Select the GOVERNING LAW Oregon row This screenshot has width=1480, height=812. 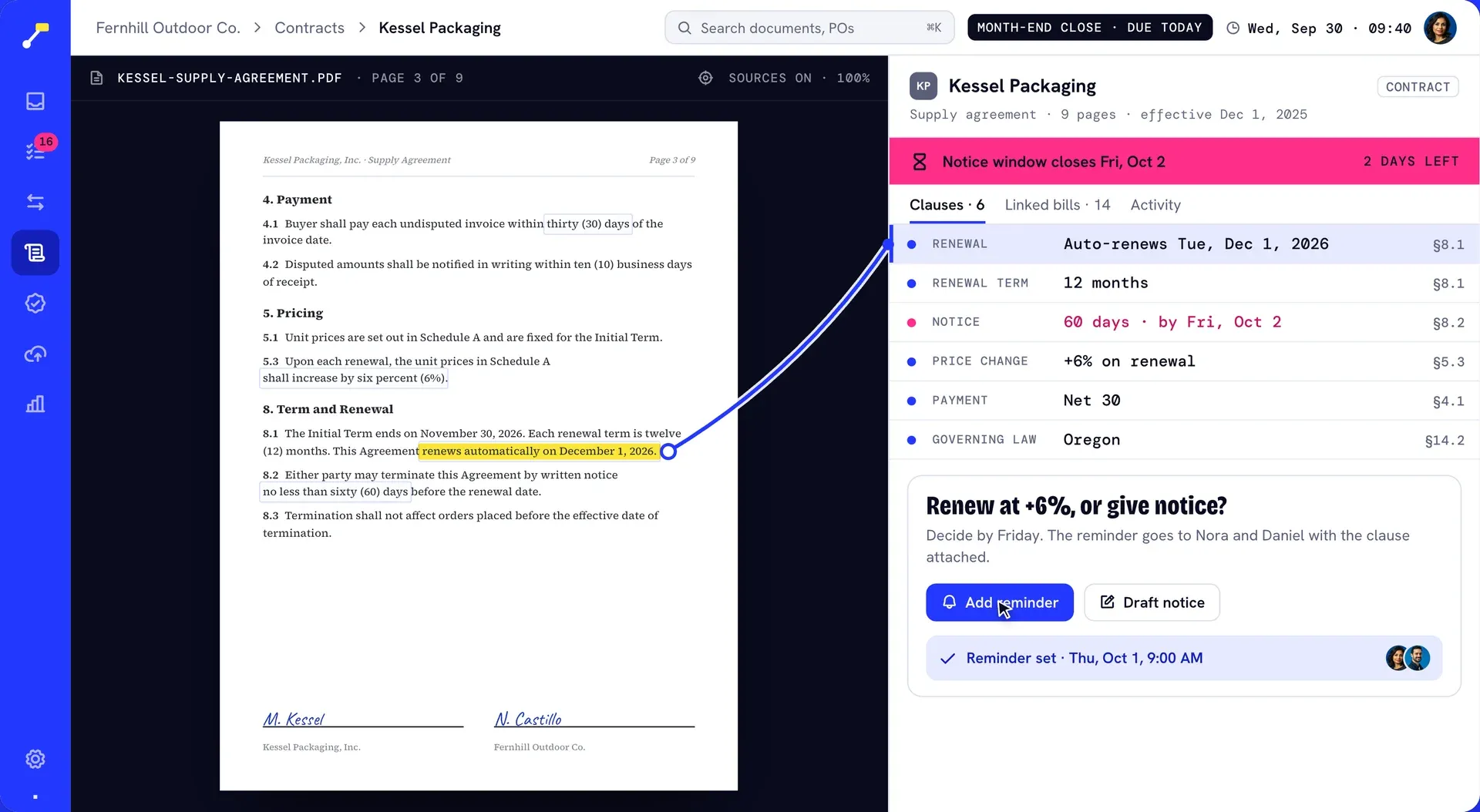(x=1185, y=440)
